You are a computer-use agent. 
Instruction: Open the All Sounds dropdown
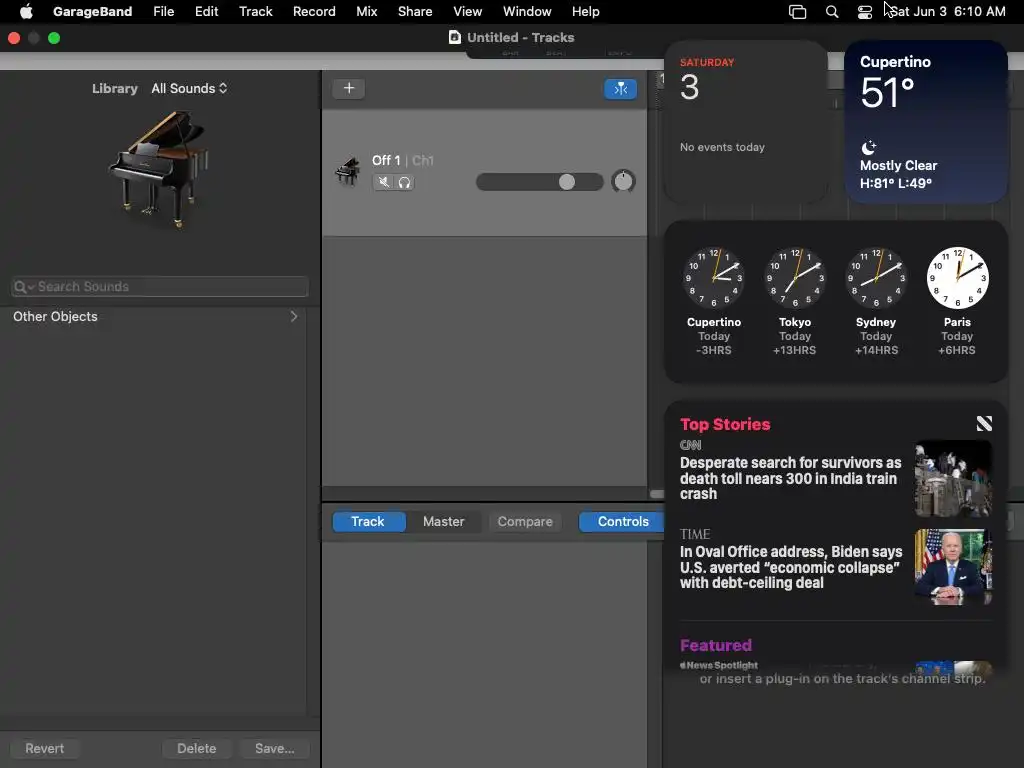point(189,88)
